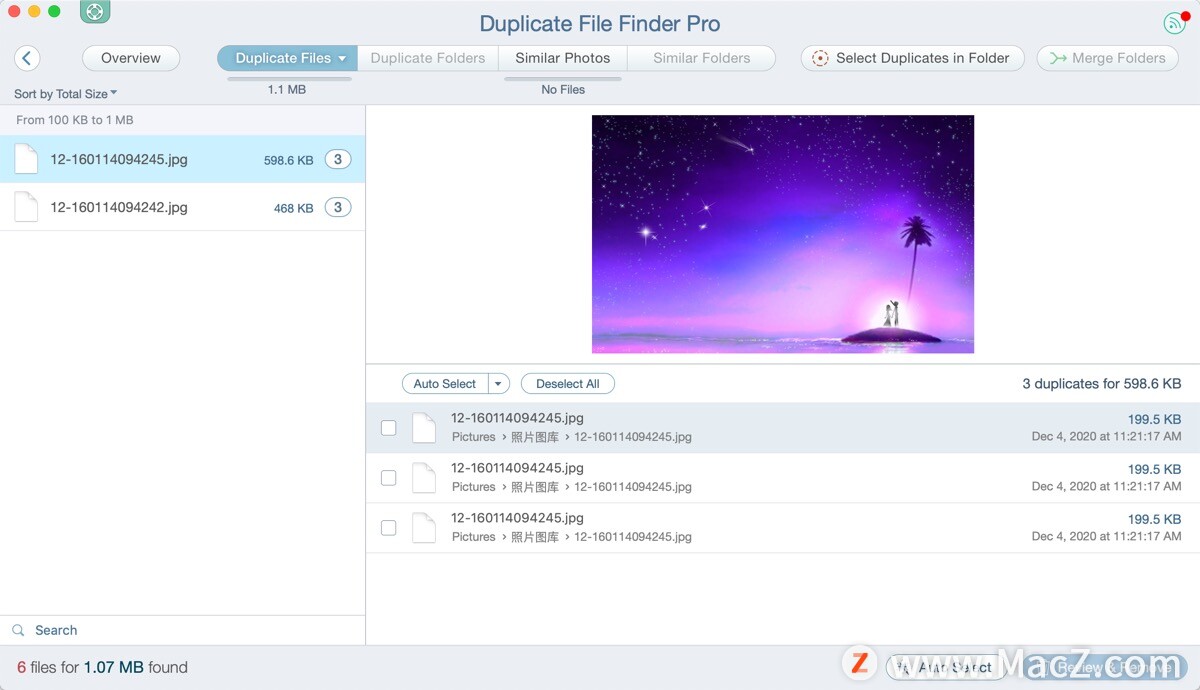Screen dimensions: 1200x690
Task: Open the Sort by Total Size dropdown
Action: click(x=65, y=94)
